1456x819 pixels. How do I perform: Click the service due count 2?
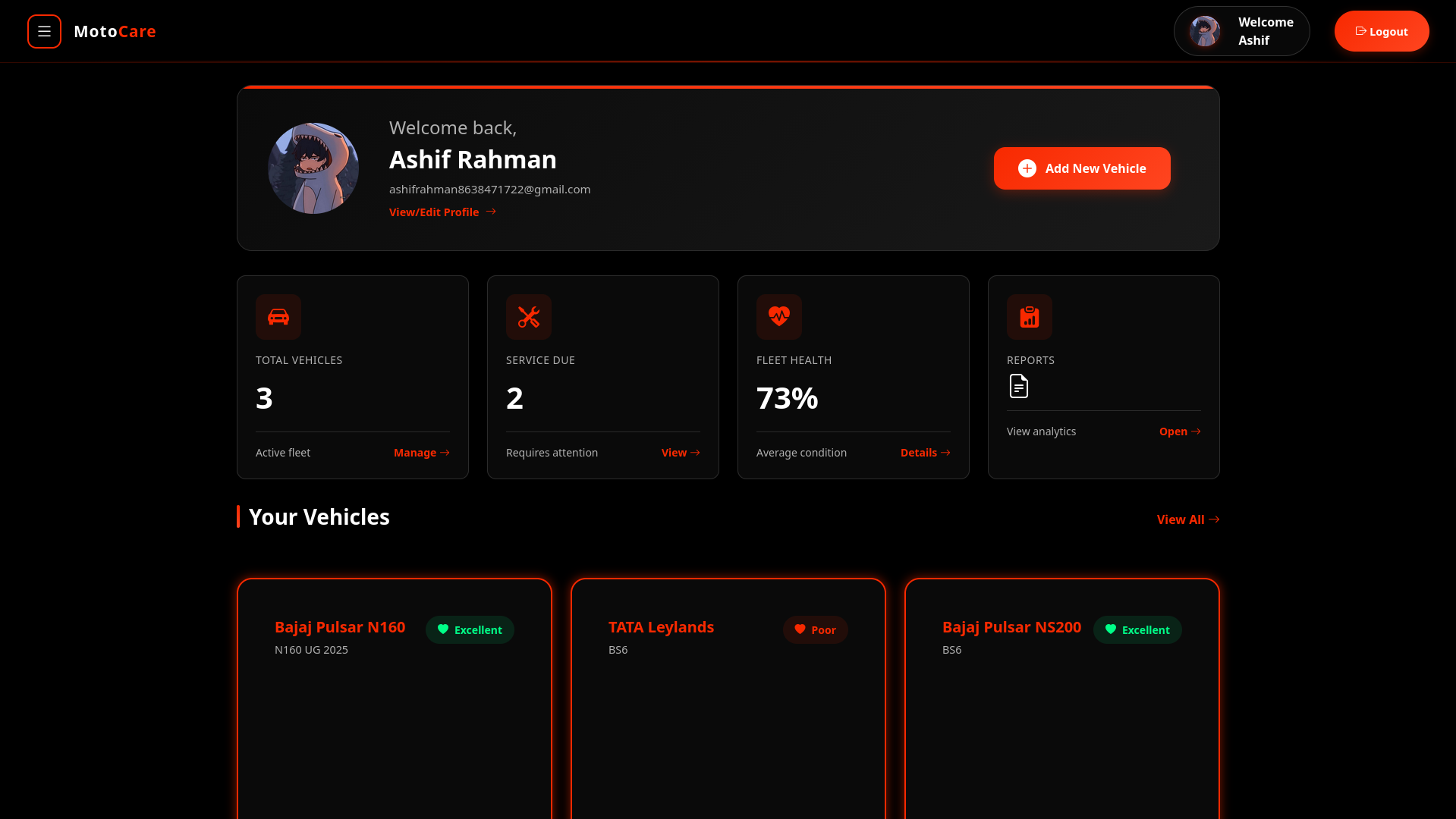tap(514, 398)
